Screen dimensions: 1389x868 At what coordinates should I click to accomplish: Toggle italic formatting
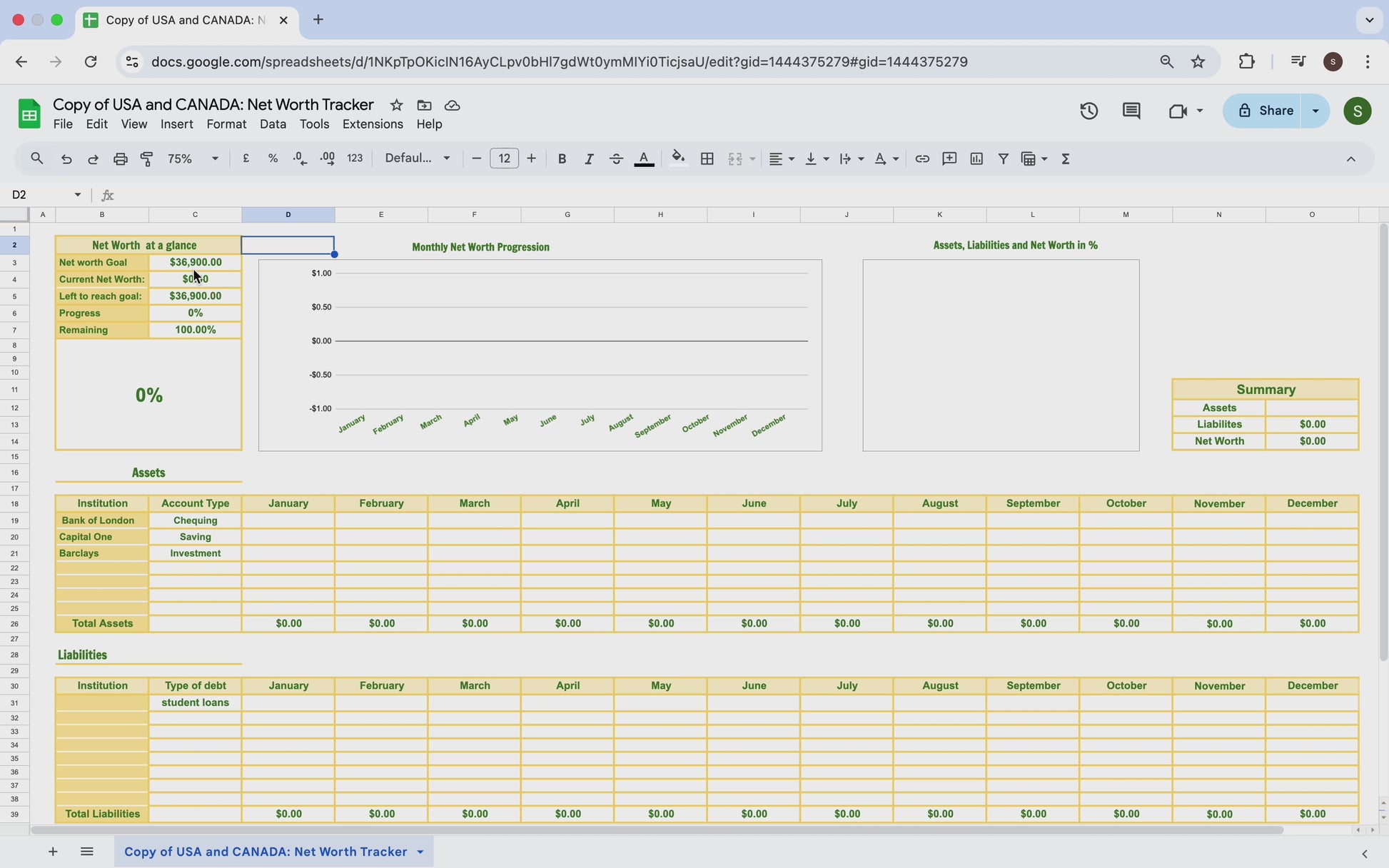pos(589,158)
